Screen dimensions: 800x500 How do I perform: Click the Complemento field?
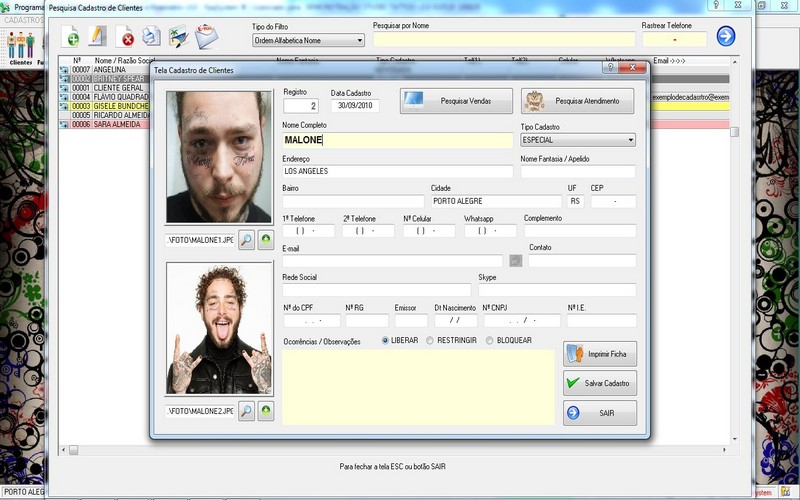(580, 231)
